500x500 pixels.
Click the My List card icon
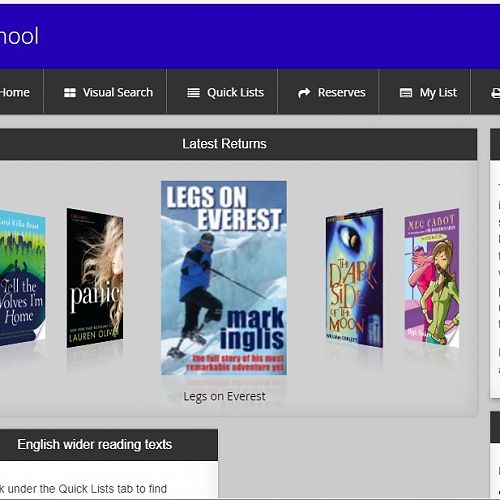point(406,93)
